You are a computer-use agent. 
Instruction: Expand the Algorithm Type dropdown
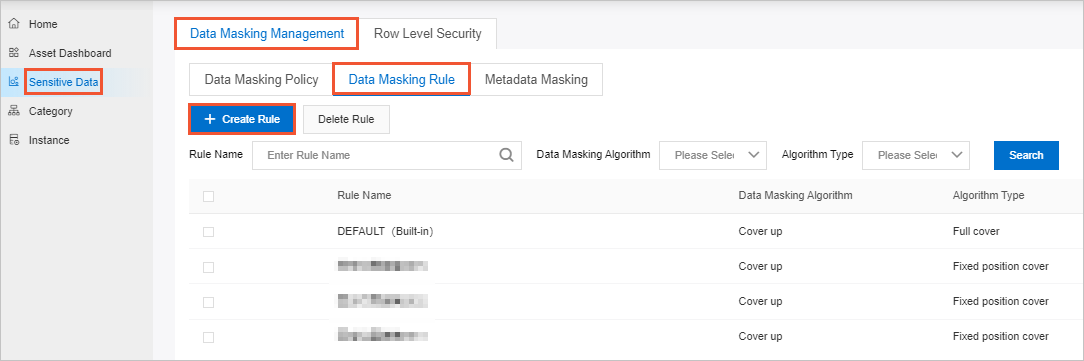point(916,155)
